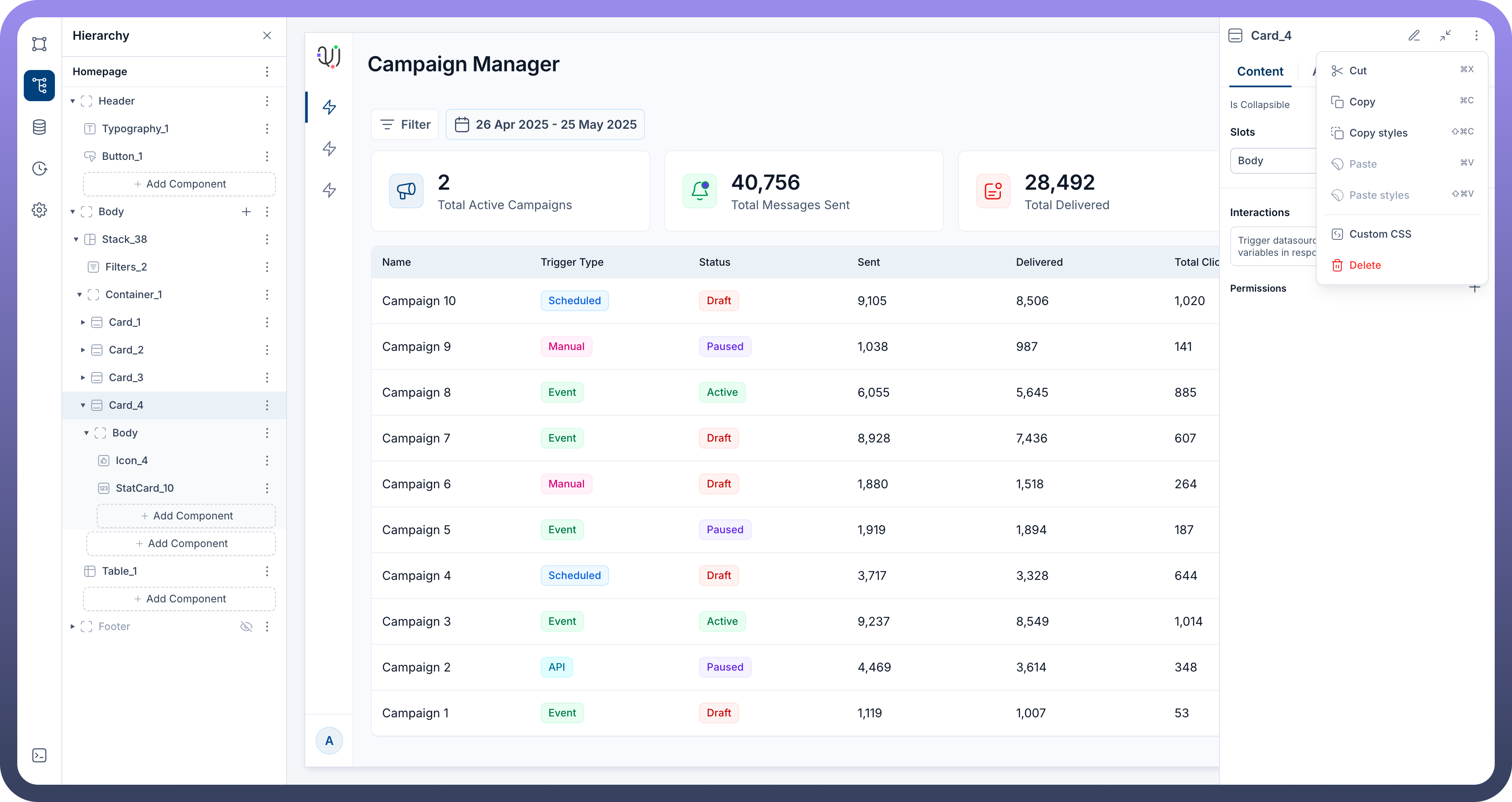Close the Hierarchy panel
The width and height of the screenshot is (1512, 802).
pyautogui.click(x=267, y=36)
